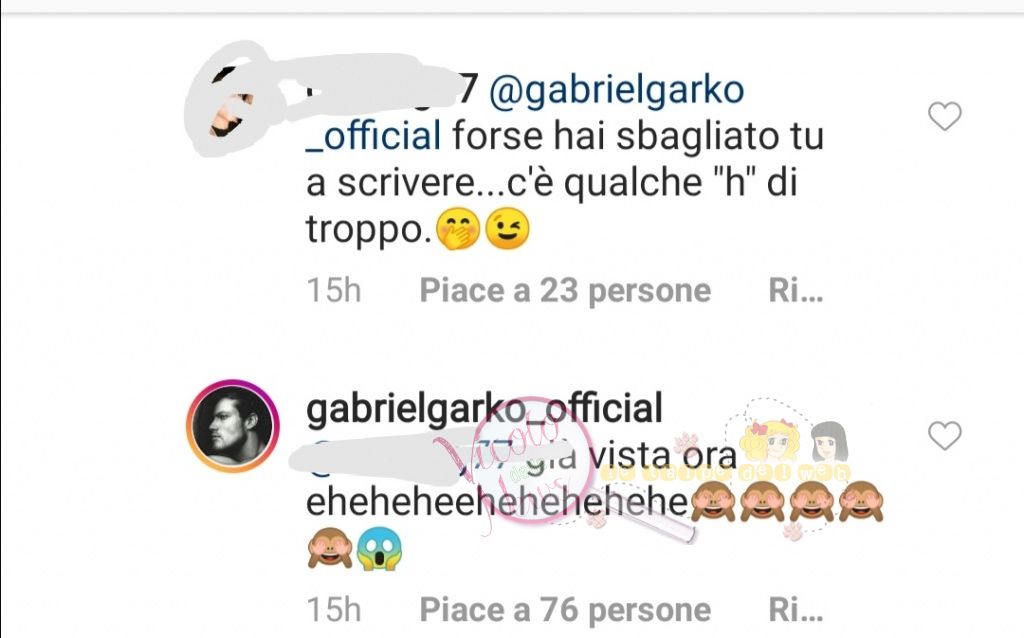Click the winking face emoji
The width and height of the screenshot is (1024, 638).
[508, 229]
